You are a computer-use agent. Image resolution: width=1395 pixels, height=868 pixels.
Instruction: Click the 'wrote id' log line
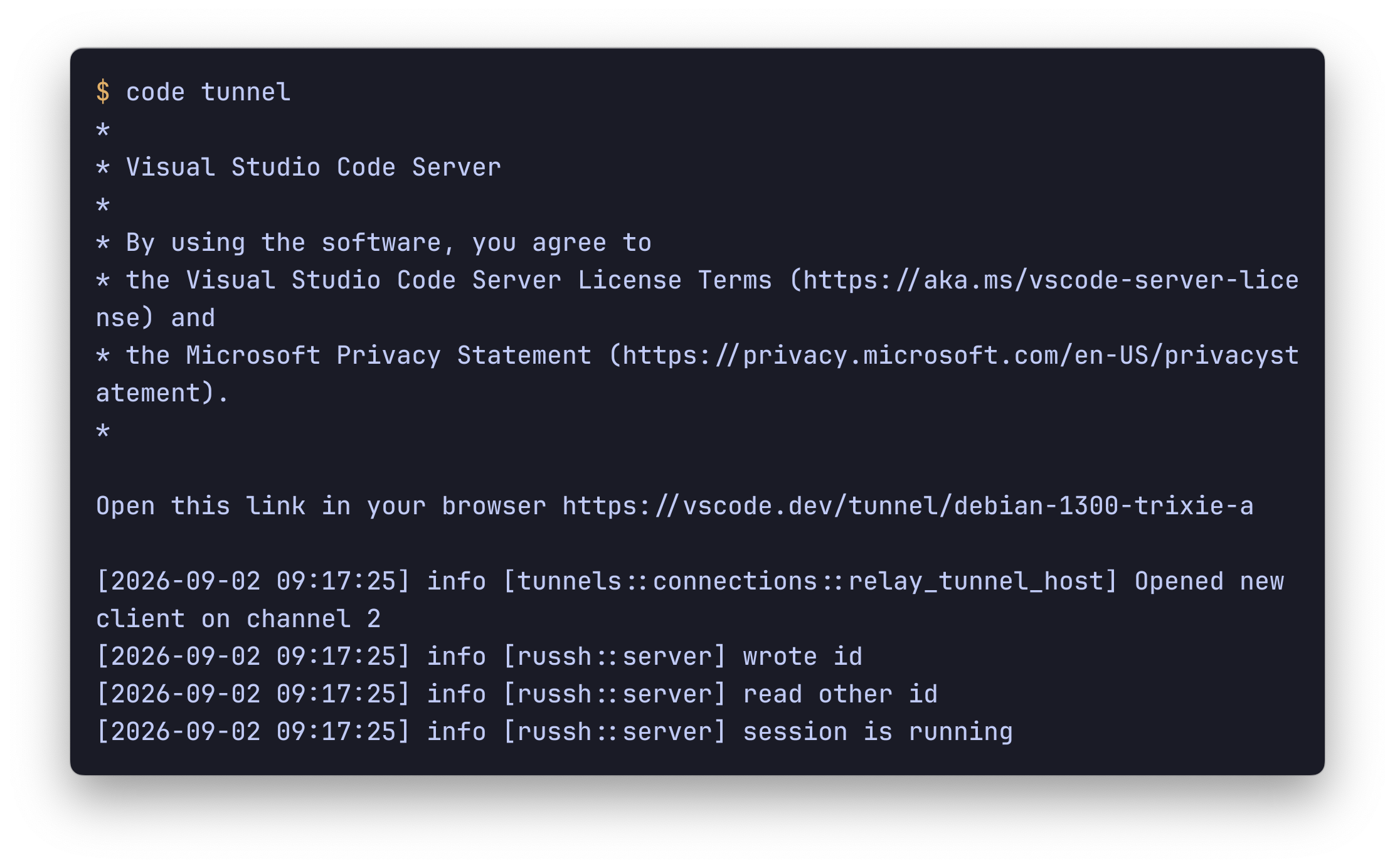coord(479,657)
